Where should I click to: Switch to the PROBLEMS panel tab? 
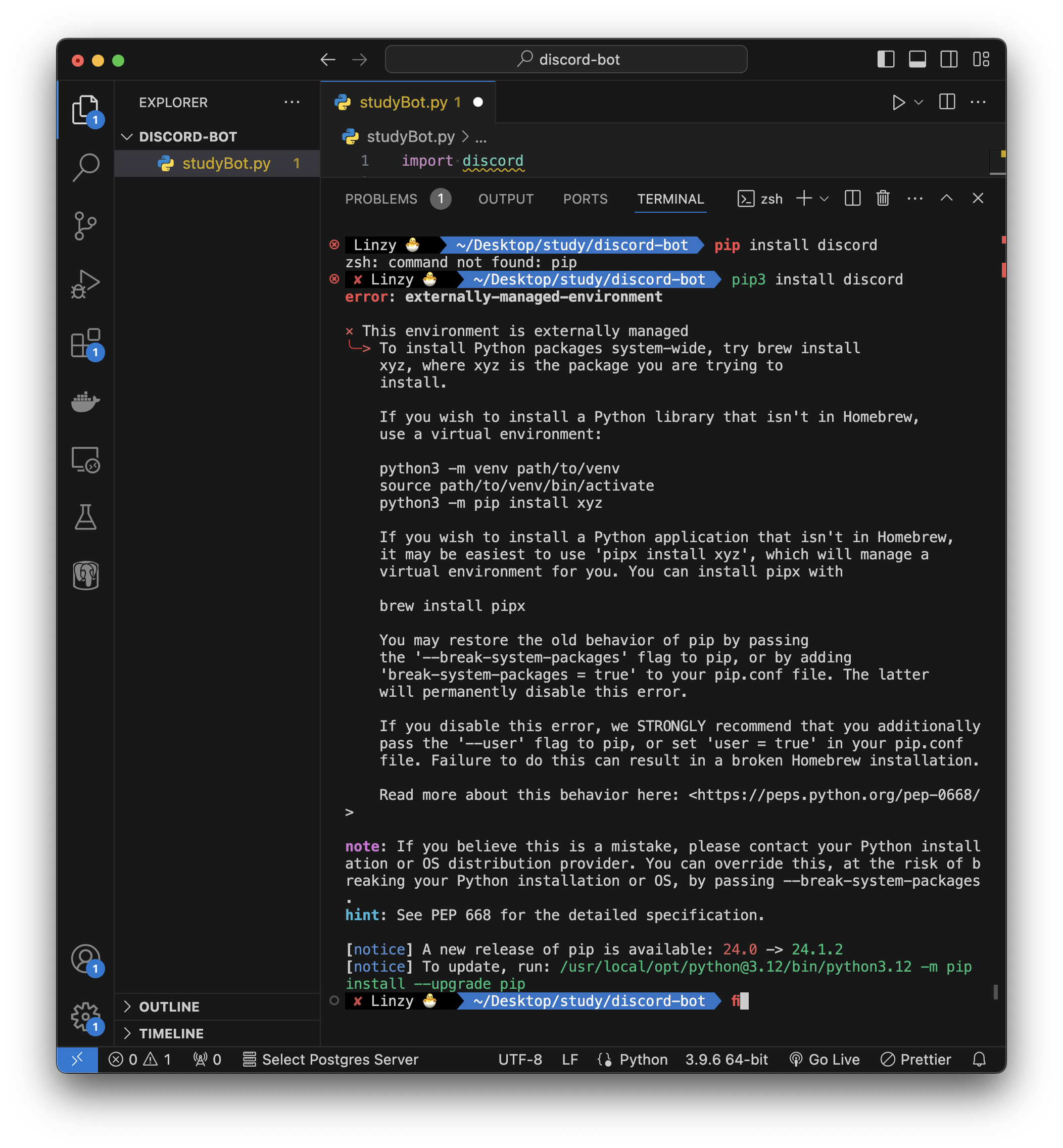pyautogui.click(x=381, y=199)
